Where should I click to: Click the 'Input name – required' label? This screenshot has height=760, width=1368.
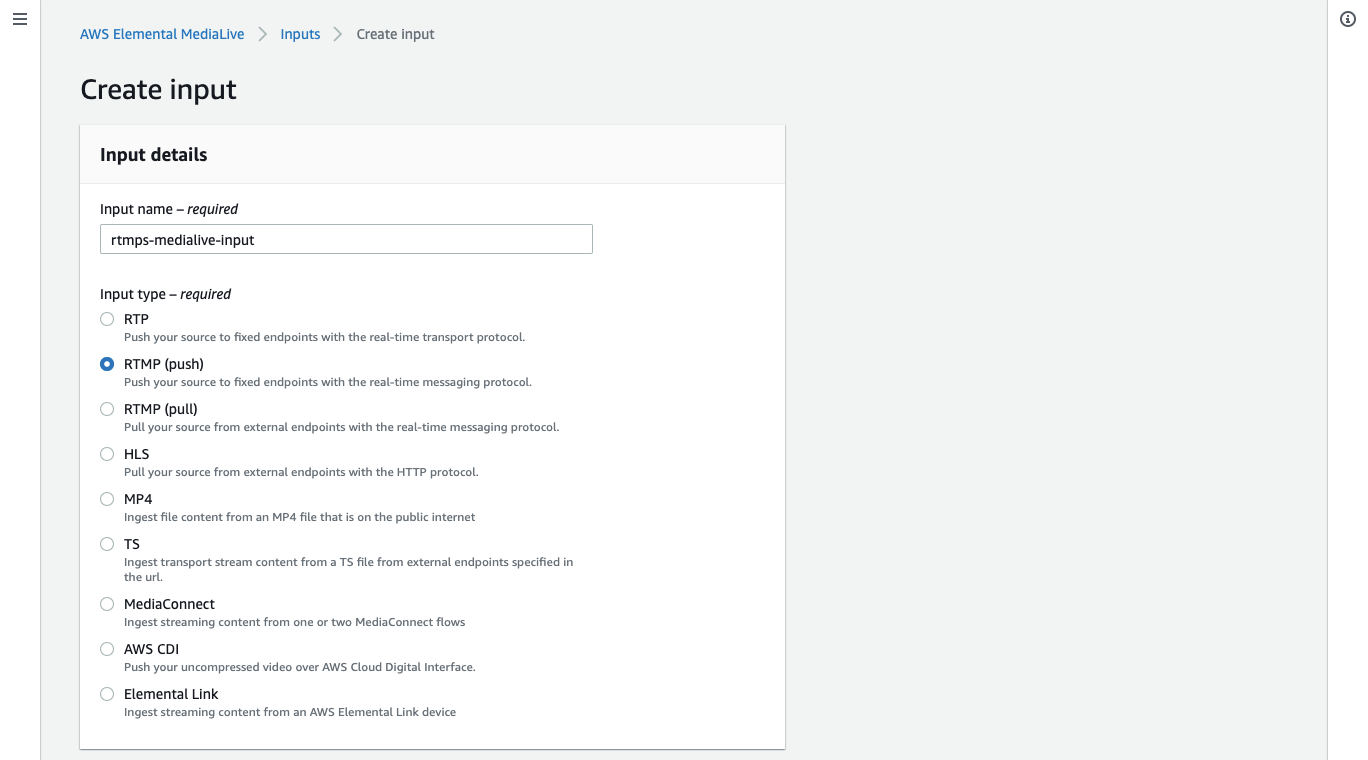click(169, 209)
